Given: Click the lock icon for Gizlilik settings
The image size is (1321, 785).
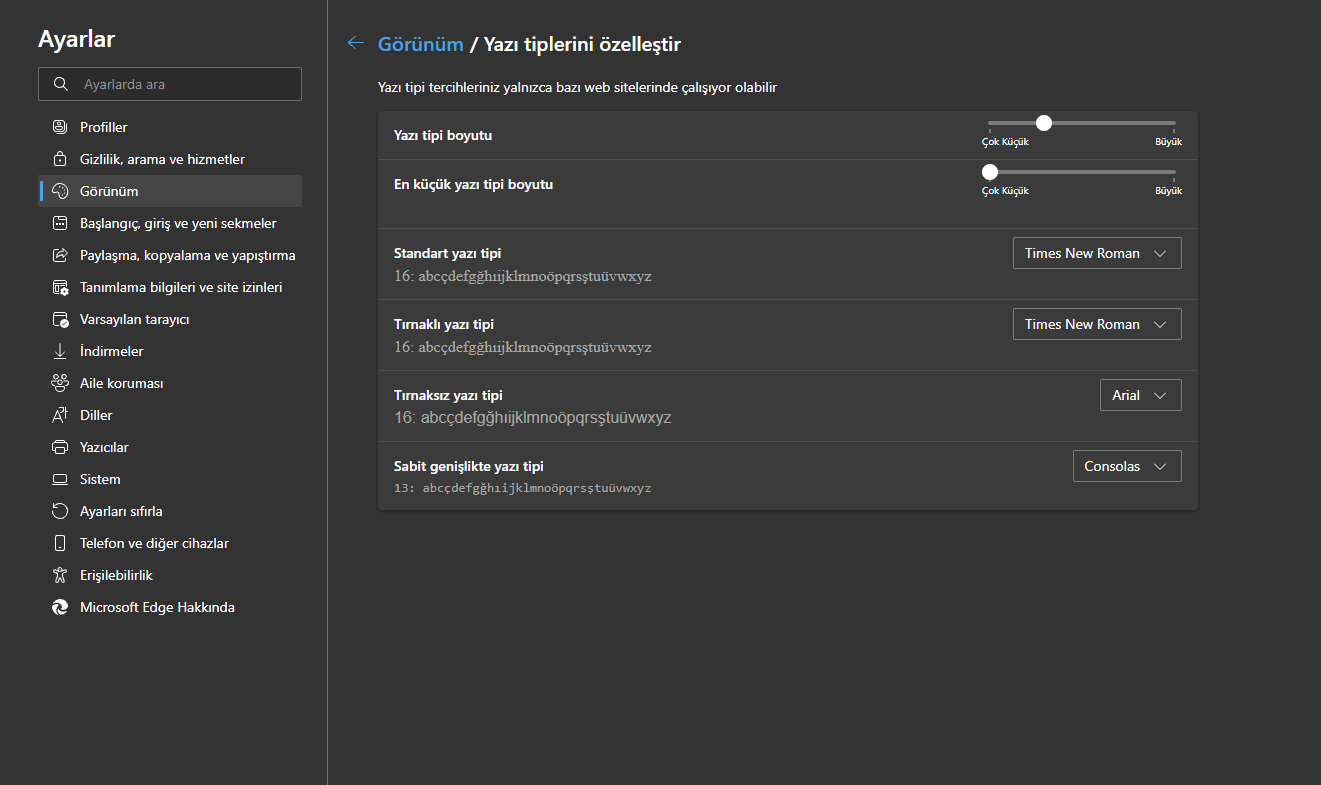Looking at the screenshot, I should (60, 159).
